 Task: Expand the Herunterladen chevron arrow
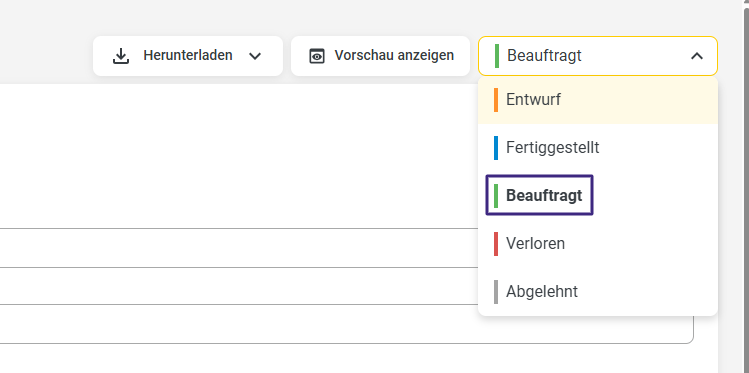(255, 56)
